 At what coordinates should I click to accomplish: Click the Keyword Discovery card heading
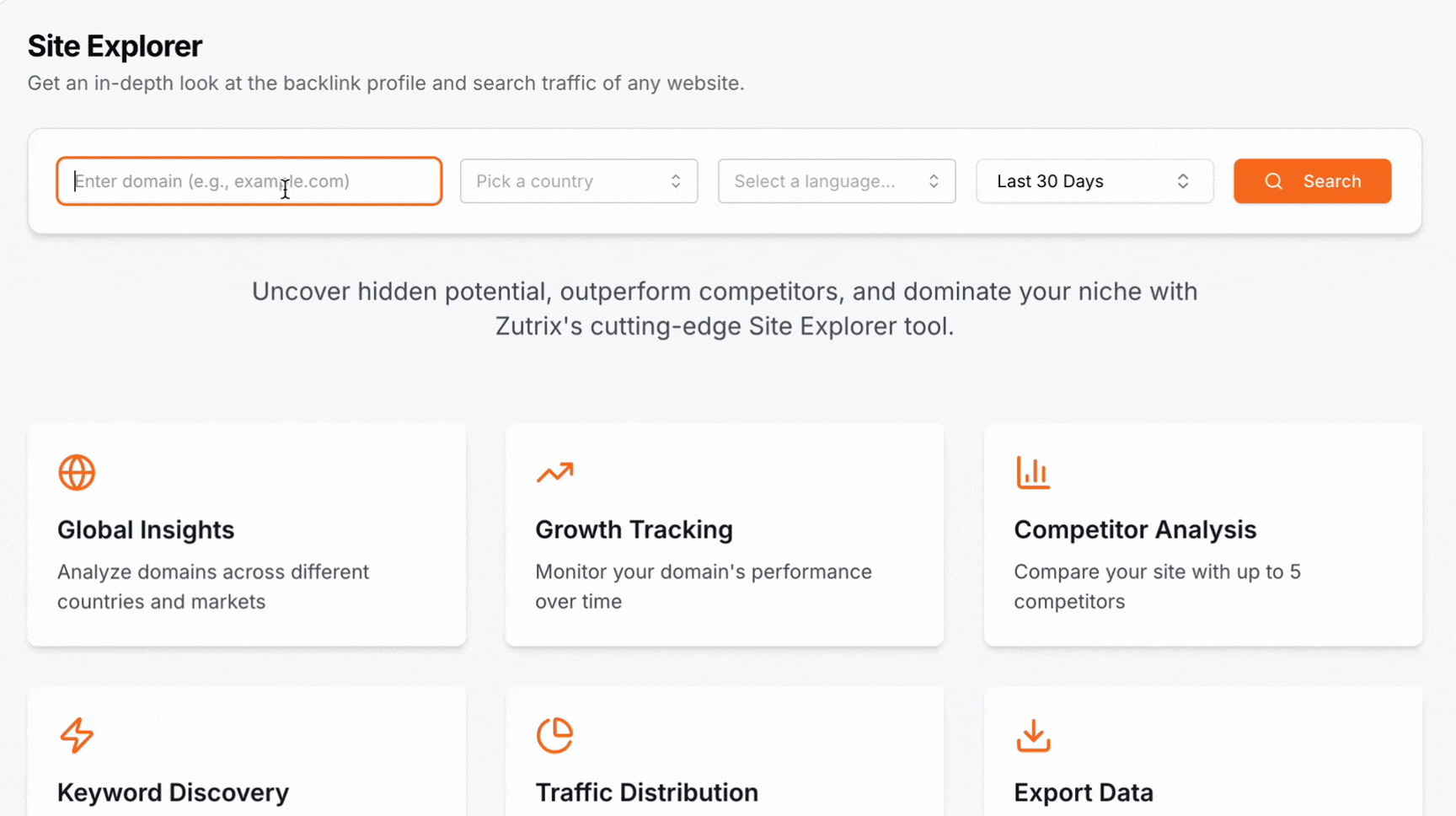(x=173, y=792)
